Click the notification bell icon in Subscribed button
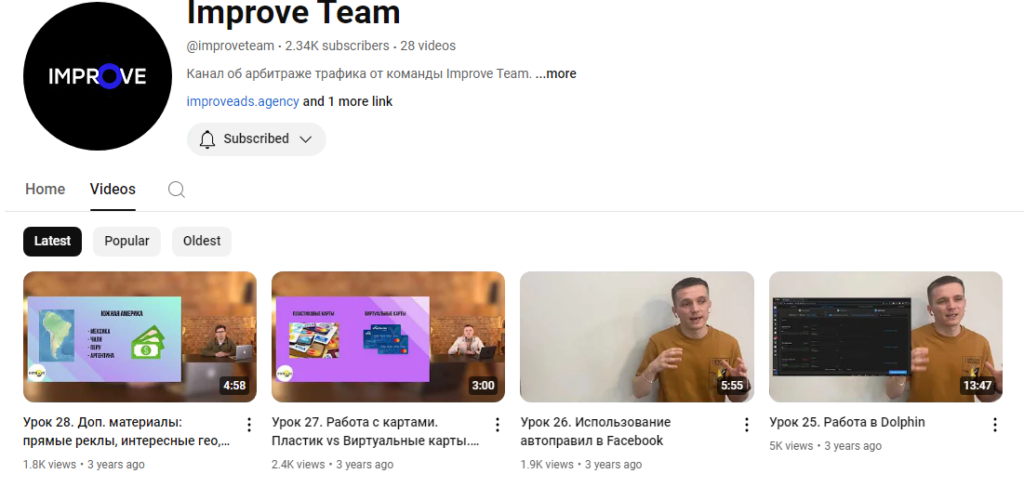This screenshot has height=500, width=1024. point(207,139)
